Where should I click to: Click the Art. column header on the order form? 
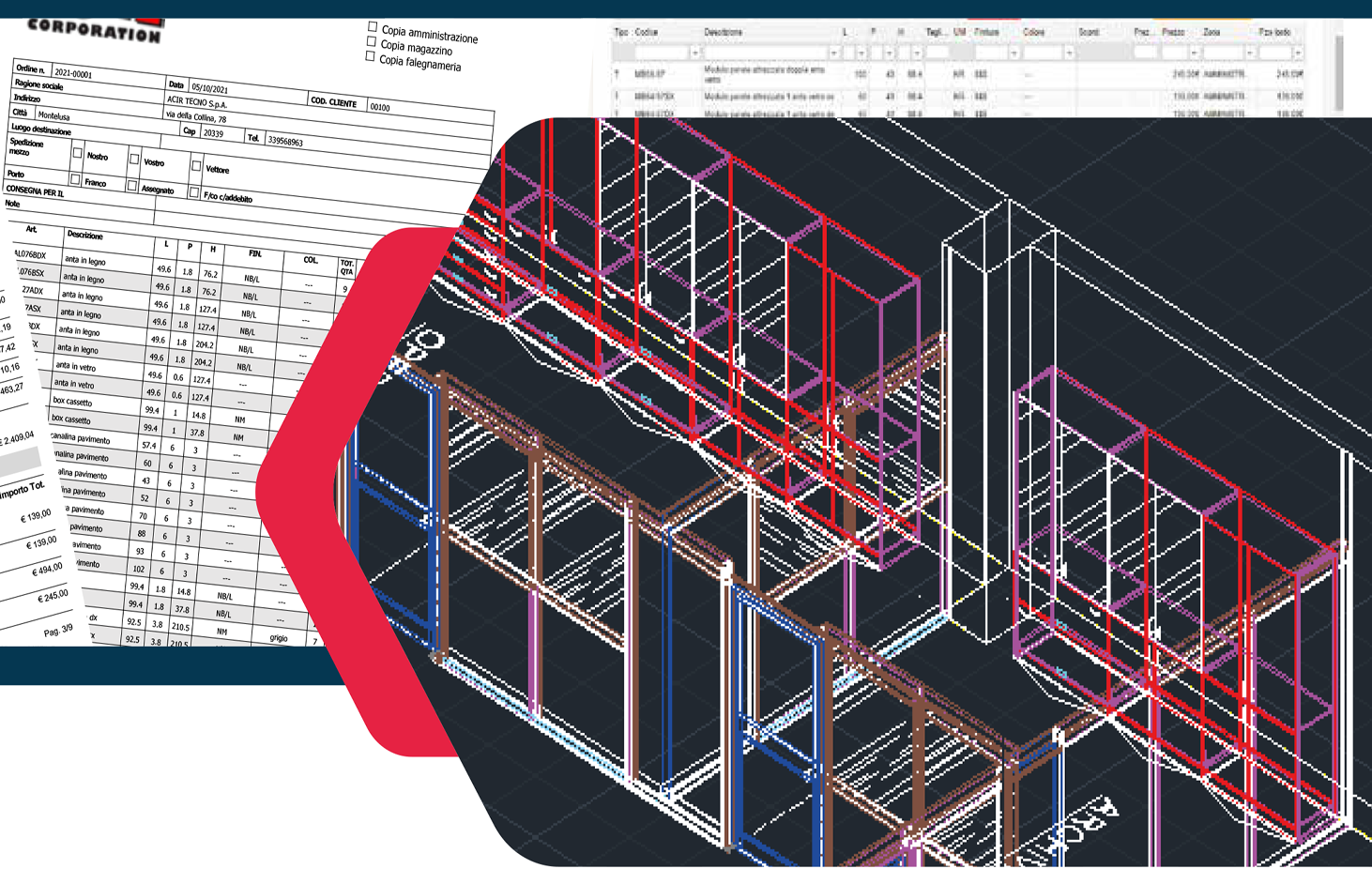tap(31, 229)
